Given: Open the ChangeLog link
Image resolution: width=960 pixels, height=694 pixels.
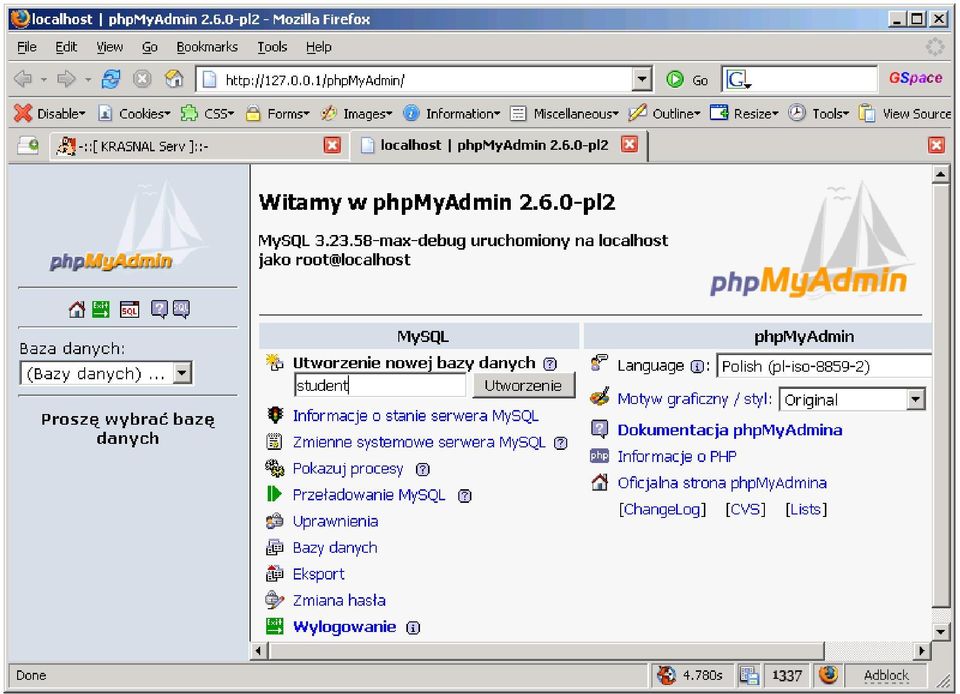Looking at the screenshot, I should click(662, 509).
